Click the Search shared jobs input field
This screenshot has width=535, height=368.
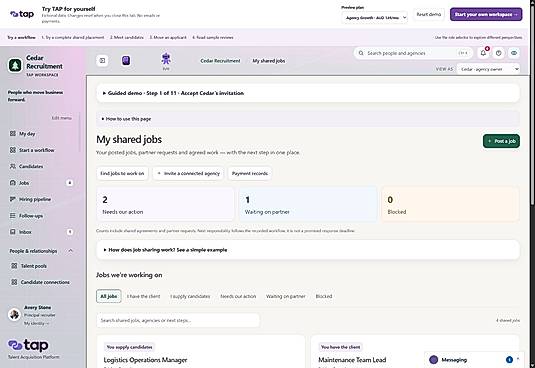pyautogui.click(x=178, y=320)
